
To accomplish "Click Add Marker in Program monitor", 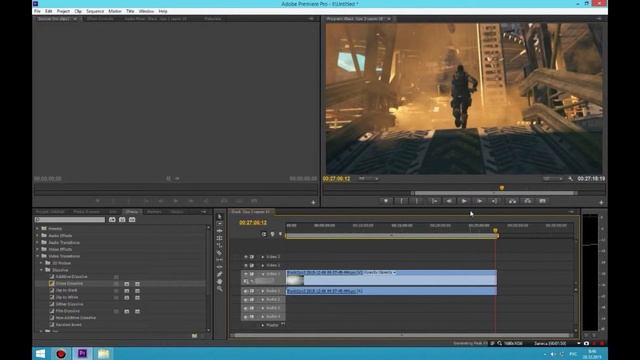I will (x=386, y=201).
